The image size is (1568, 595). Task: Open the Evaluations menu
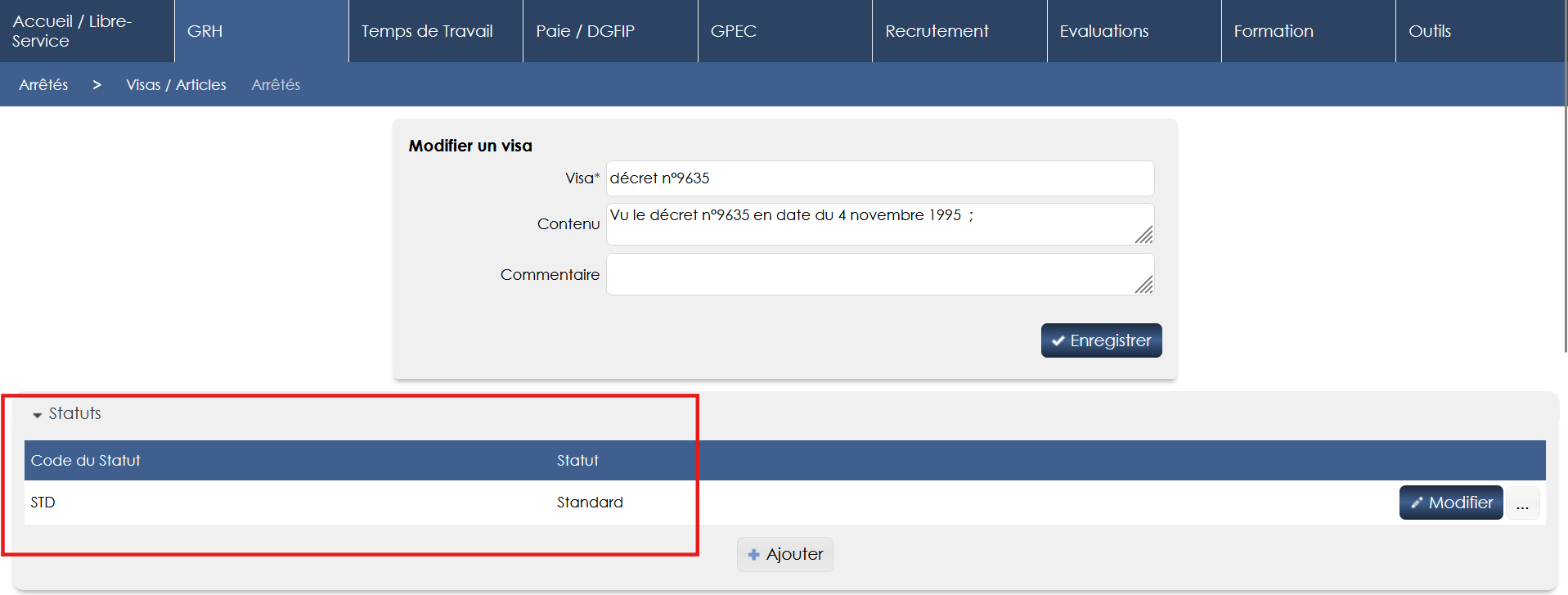click(x=1103, y=31)
